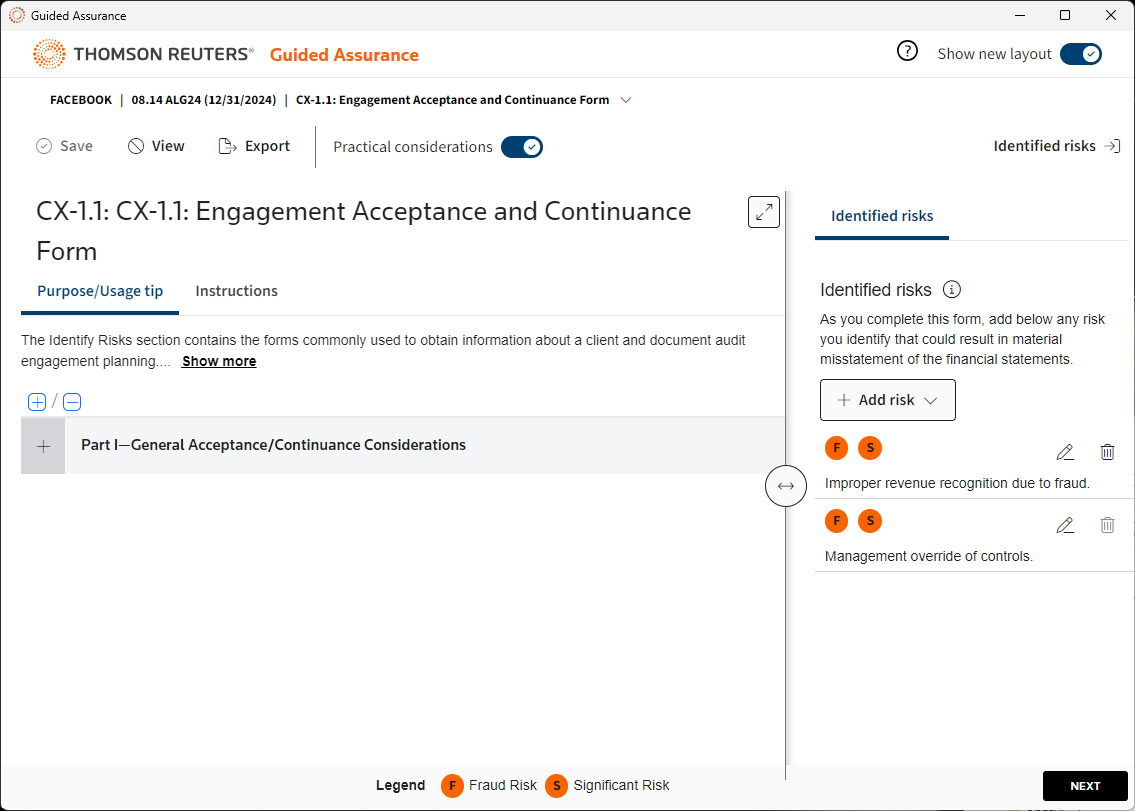Expand Part I General Acceptance/Continuance Considerations
Image resolution: width=1135 pixels, height=811 pixels.
click(43, 446)
